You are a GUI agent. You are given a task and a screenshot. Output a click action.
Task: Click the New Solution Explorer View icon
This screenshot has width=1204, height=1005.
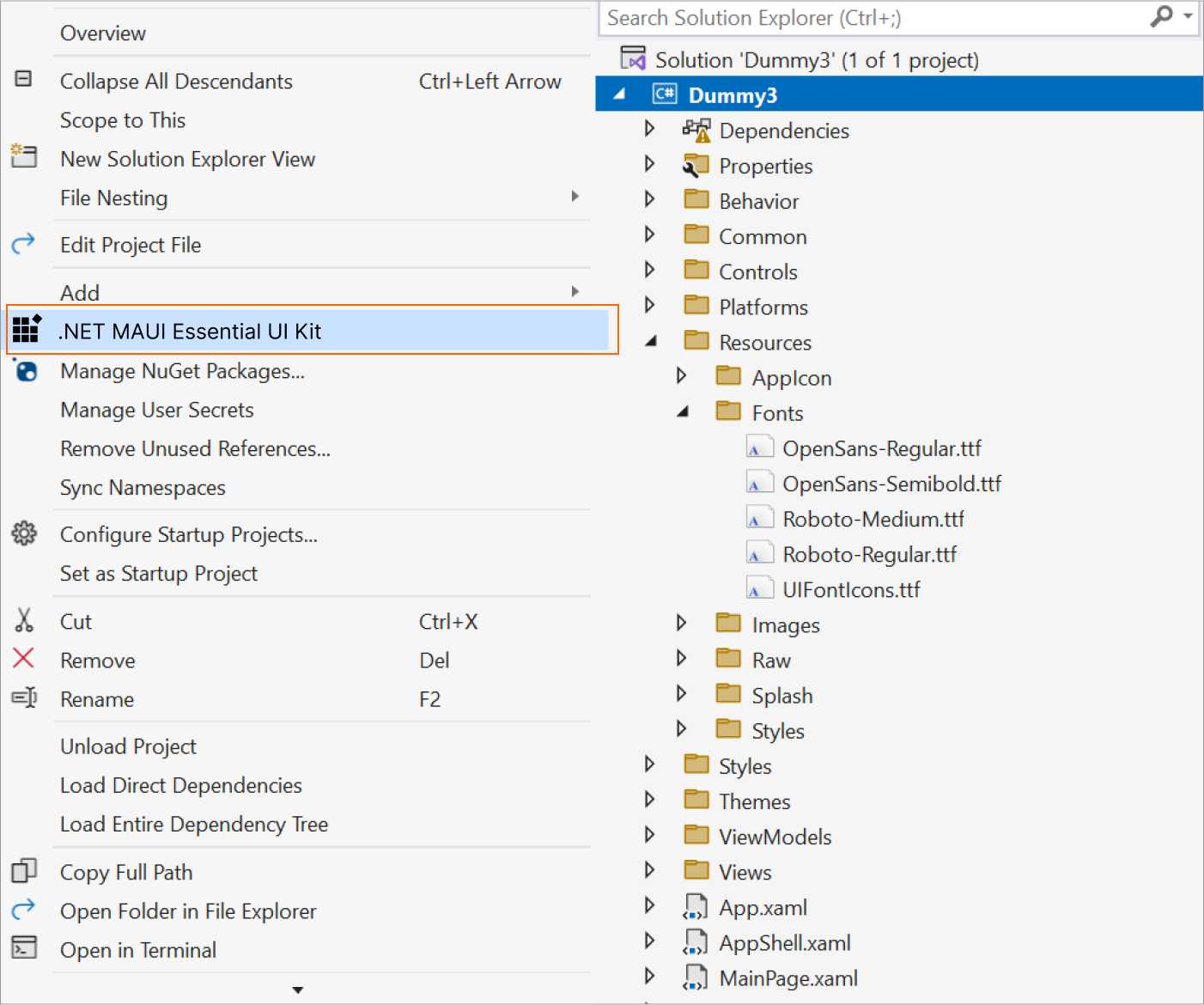pyautogui.click(x=24, y=156)
